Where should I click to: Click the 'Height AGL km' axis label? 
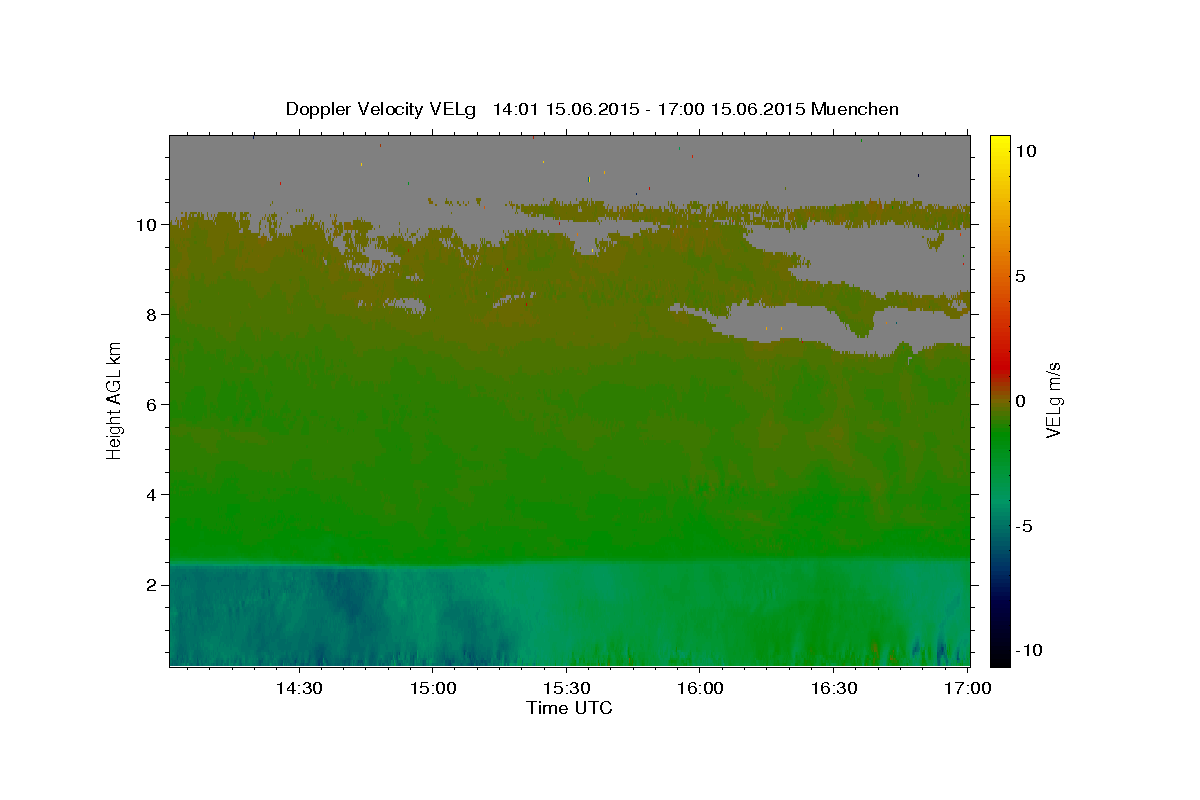115,400
